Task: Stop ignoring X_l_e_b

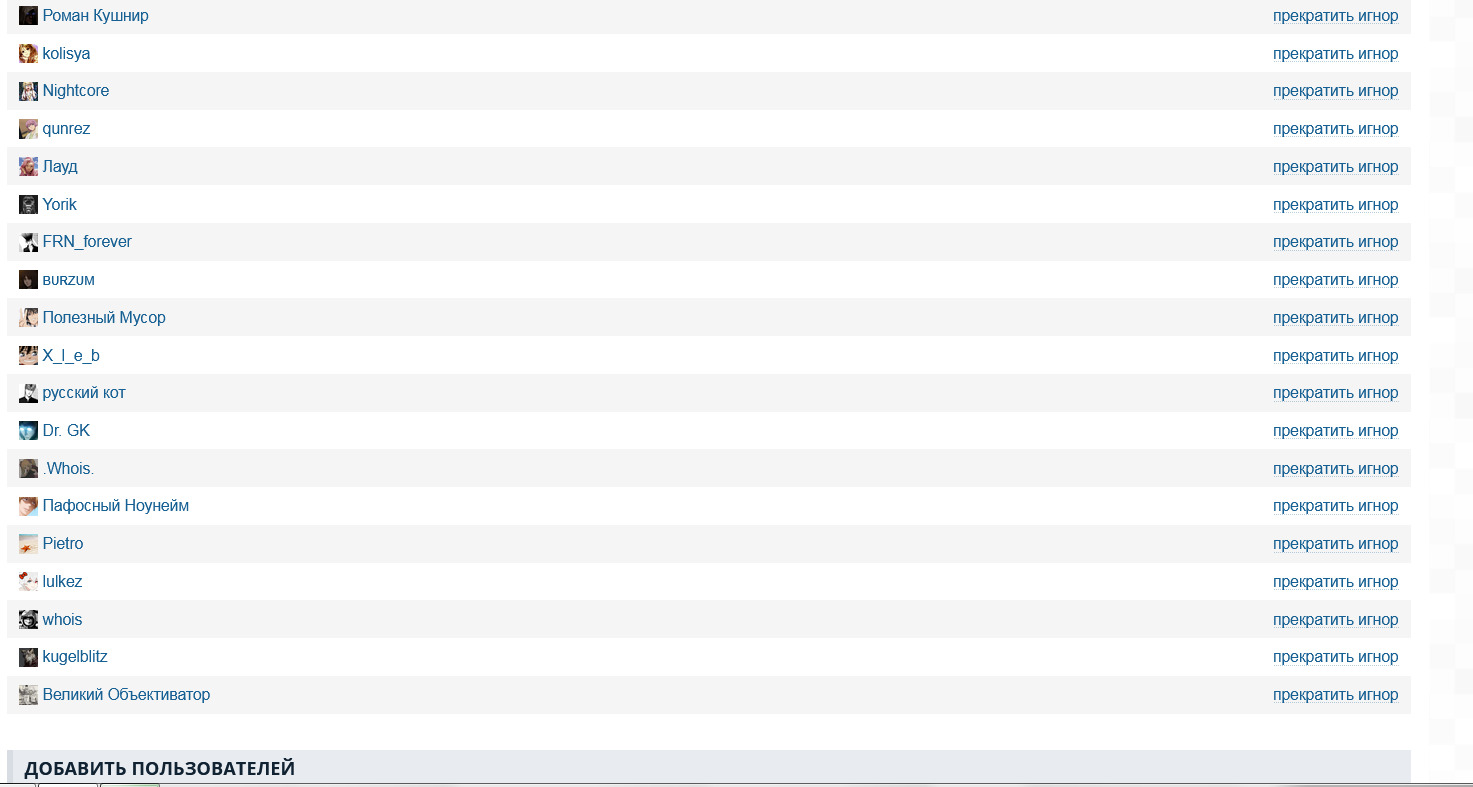Action: pos(1335,356)
